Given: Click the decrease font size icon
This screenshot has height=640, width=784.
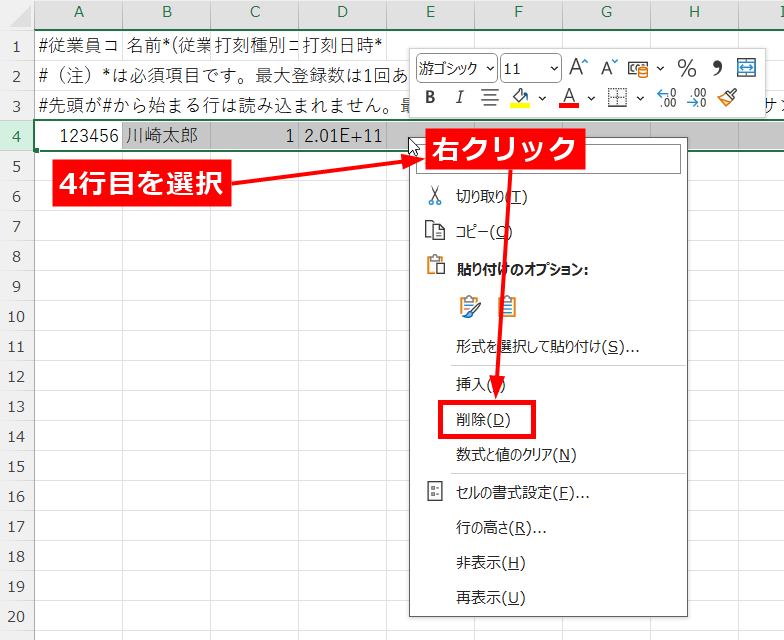Looking at the screenshot, I should [x=608, y=67].
